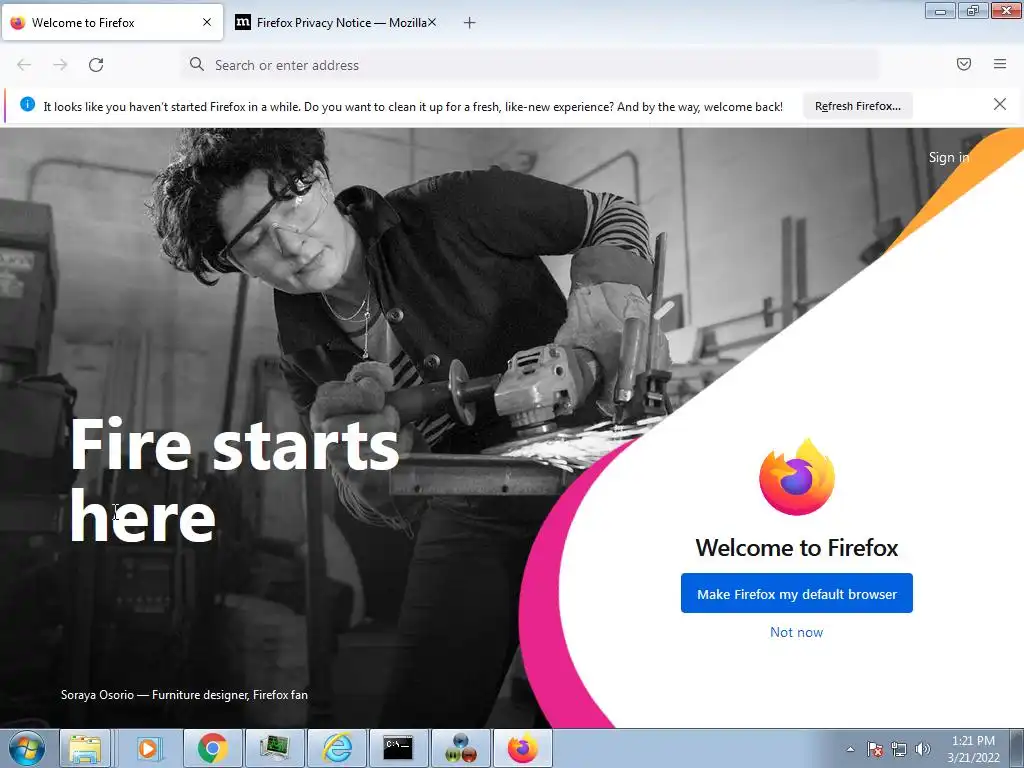The height and width of the screenshot is (768, 1024).
Task: Open Action Center flag icon in tray
Action: tap(875, 749)
